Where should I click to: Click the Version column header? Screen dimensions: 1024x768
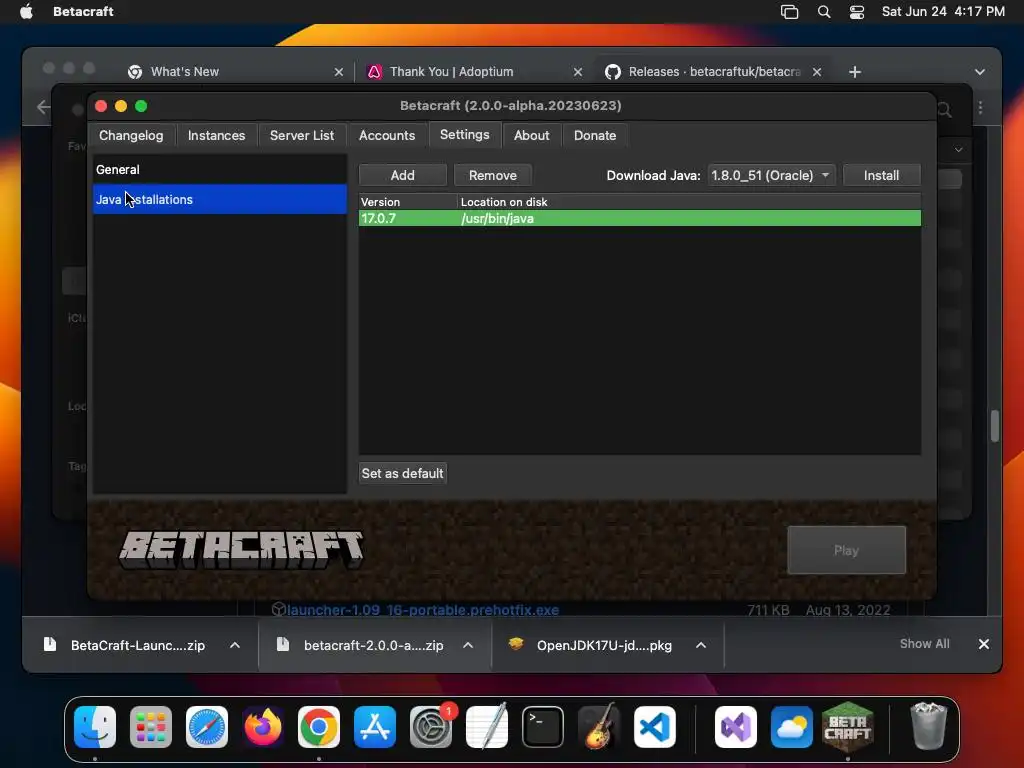point(408,202)
